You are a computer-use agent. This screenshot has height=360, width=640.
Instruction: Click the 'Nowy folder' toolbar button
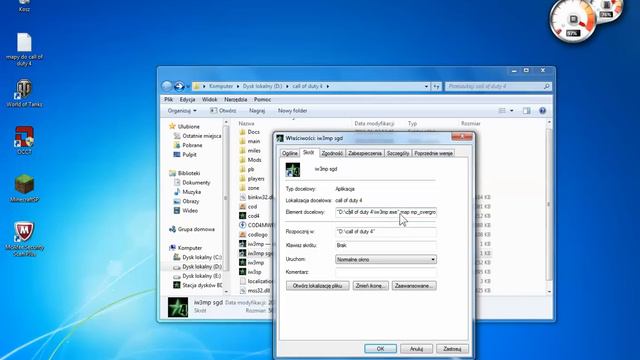pos(292,111)
